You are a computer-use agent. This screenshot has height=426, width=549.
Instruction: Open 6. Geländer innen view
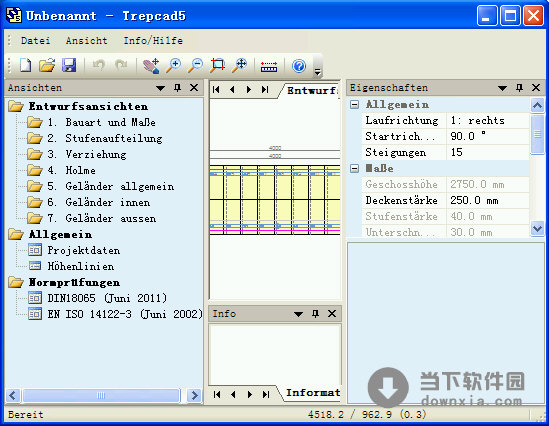pyautogui.click(x=99, y=202)
